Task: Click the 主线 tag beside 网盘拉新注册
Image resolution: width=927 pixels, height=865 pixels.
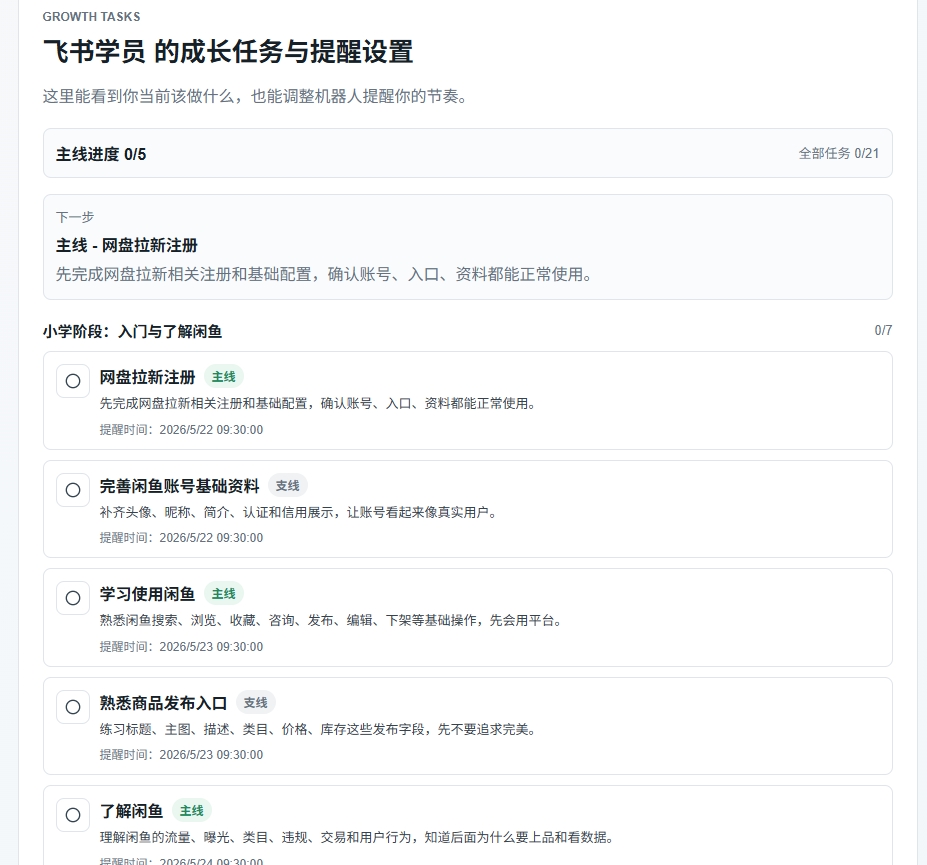Action: (x=224, y=377)
